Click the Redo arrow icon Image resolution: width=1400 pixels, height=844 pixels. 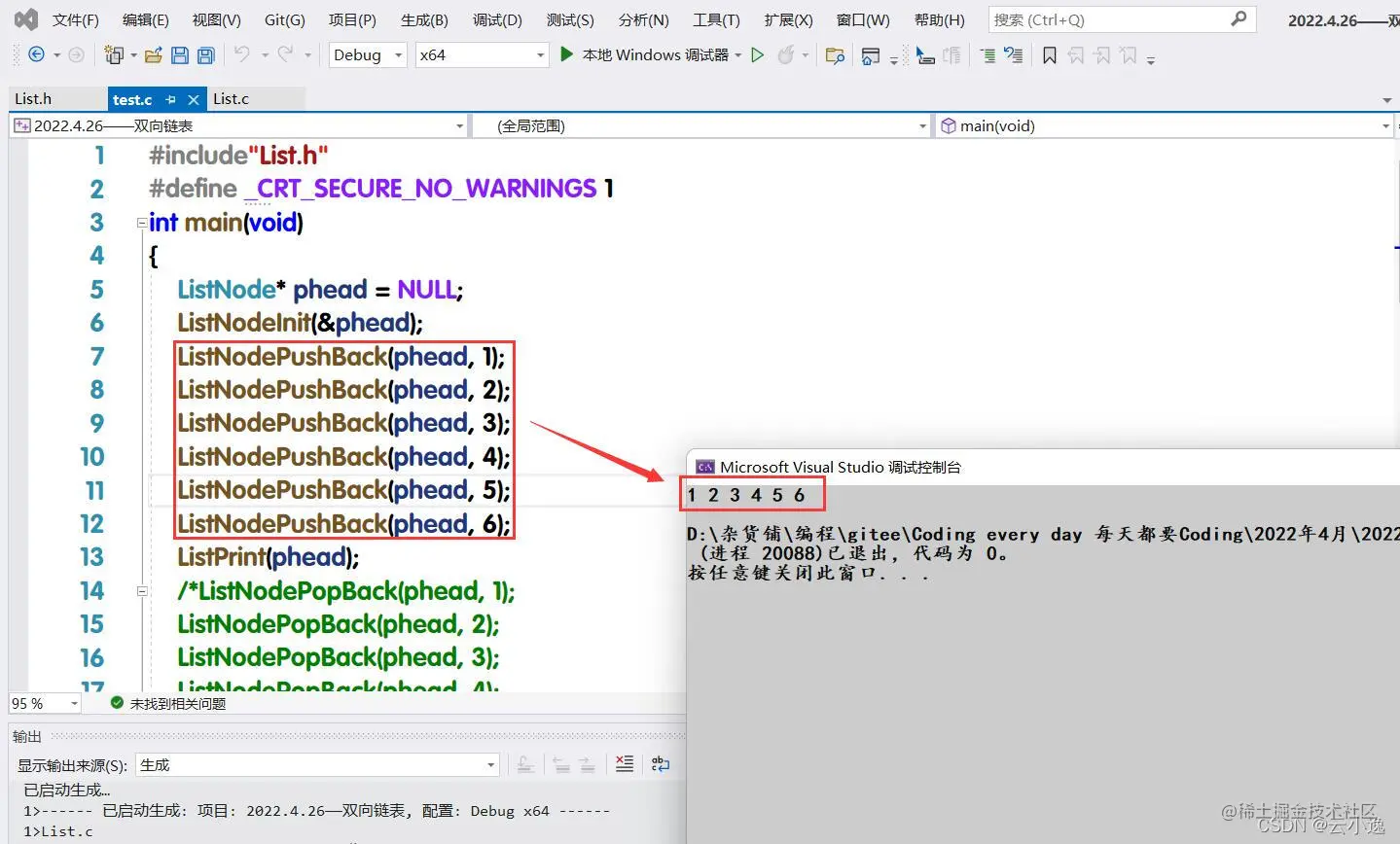[286, 55]
